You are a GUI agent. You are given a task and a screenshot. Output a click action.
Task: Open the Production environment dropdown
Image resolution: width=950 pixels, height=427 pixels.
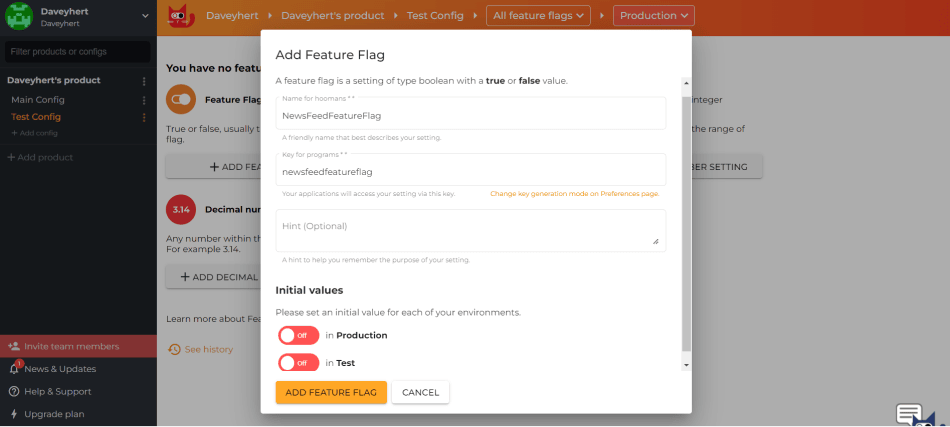pos(654,16)
